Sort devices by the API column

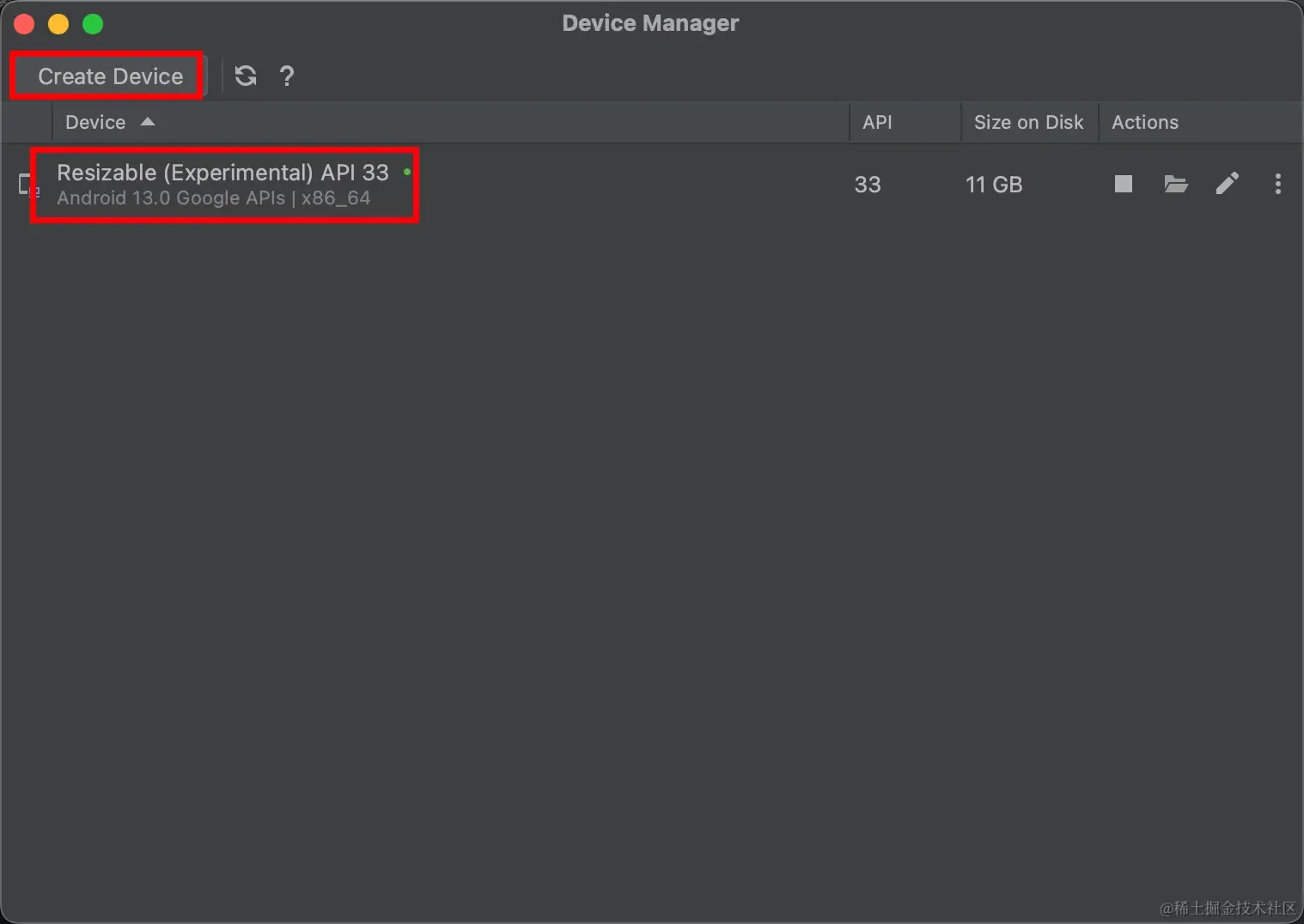(x=877, y=122)
